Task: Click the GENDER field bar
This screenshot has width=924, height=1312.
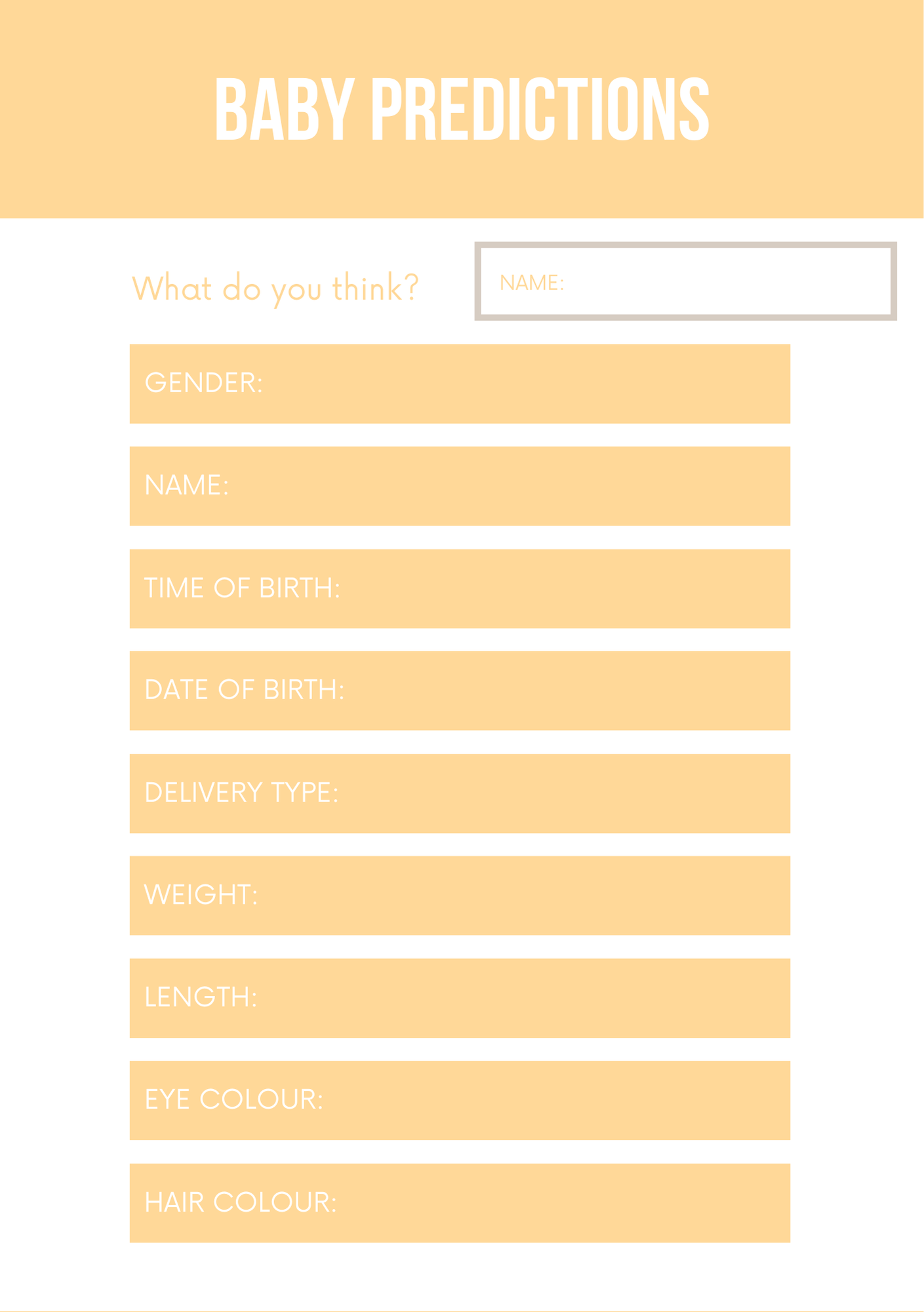Action: point(525,384)
